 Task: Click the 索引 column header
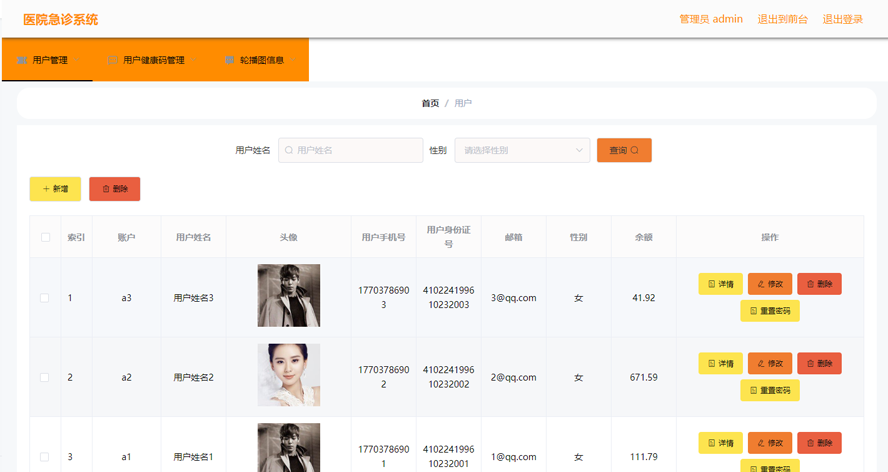pos(76,237)
